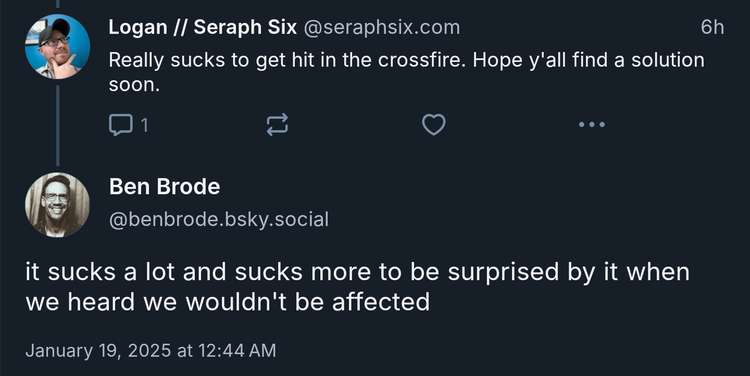Open Logan's post about the crossfire
The width and height of the screenshot is (750, 376).
click(x=407, y=72)
